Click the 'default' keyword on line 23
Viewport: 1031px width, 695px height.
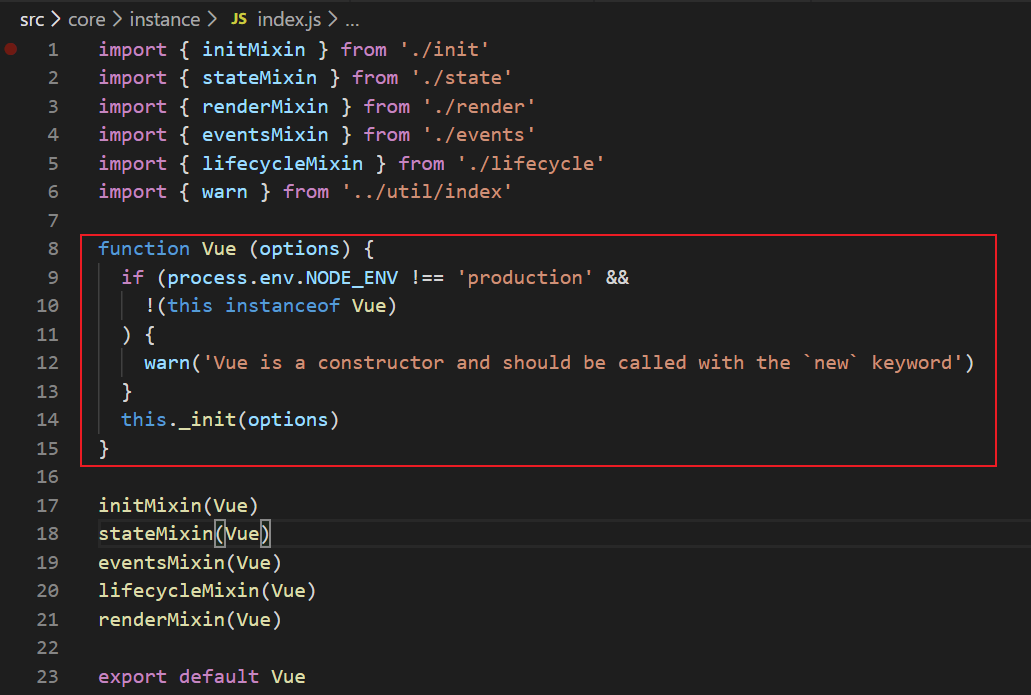pyautogui.click(x=219, y=677)
